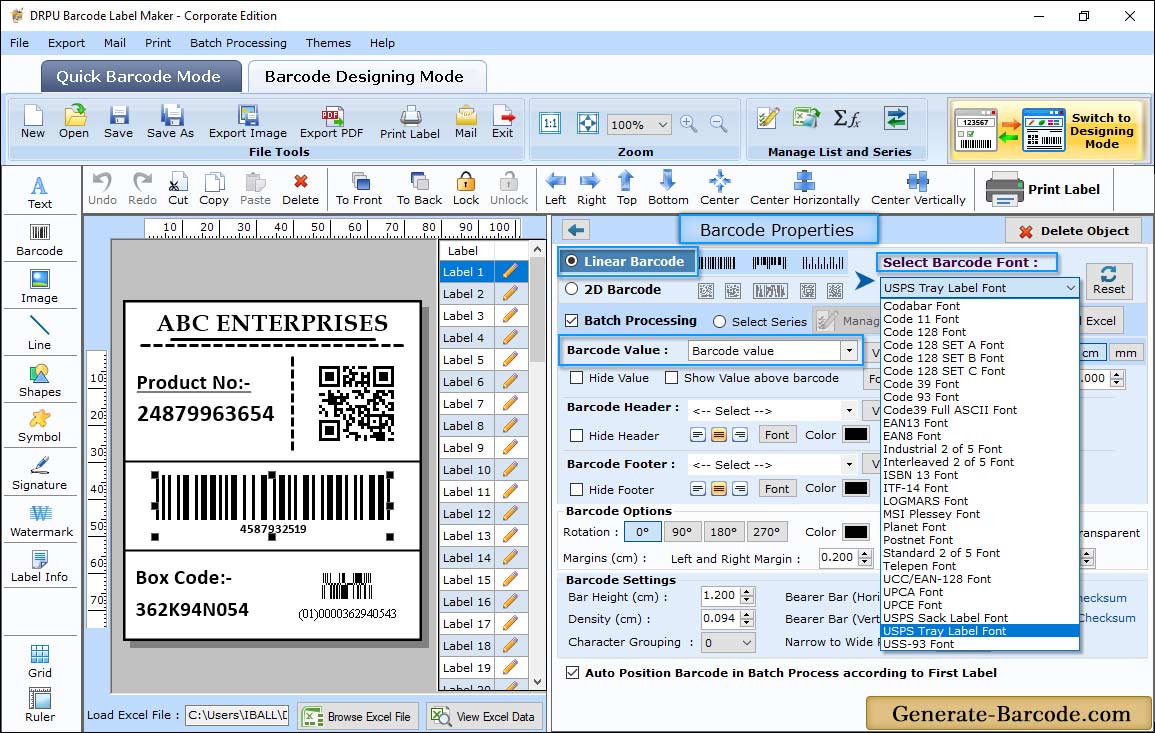The image size is (1155, 733).
Task: Bring selected object To Front
Action: point(359,189)
